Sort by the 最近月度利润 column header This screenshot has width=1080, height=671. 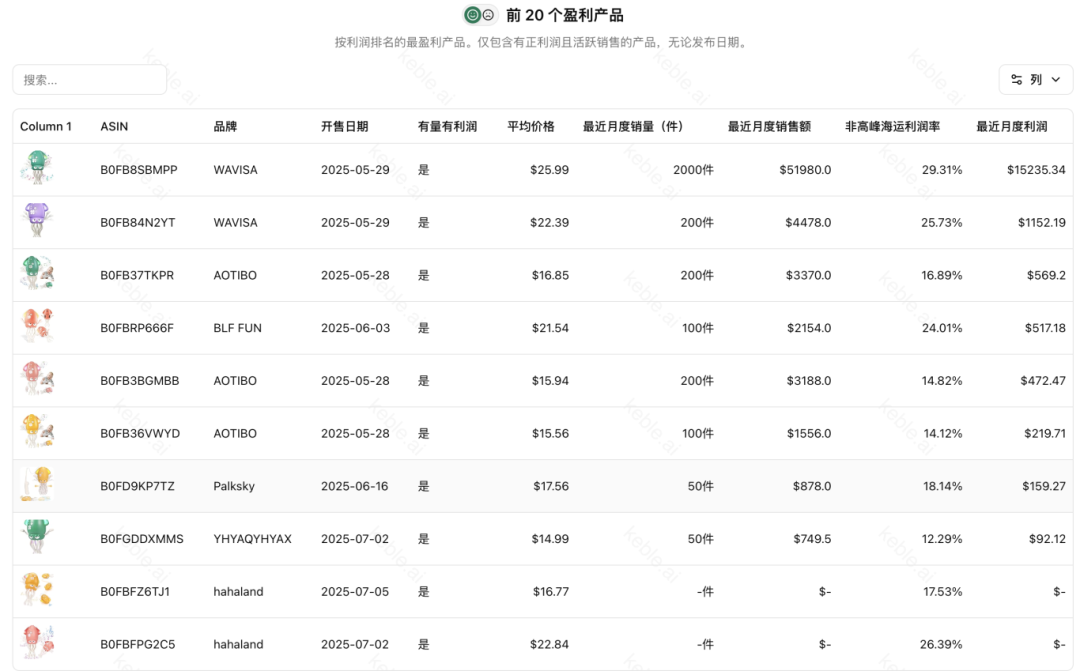1011,126
